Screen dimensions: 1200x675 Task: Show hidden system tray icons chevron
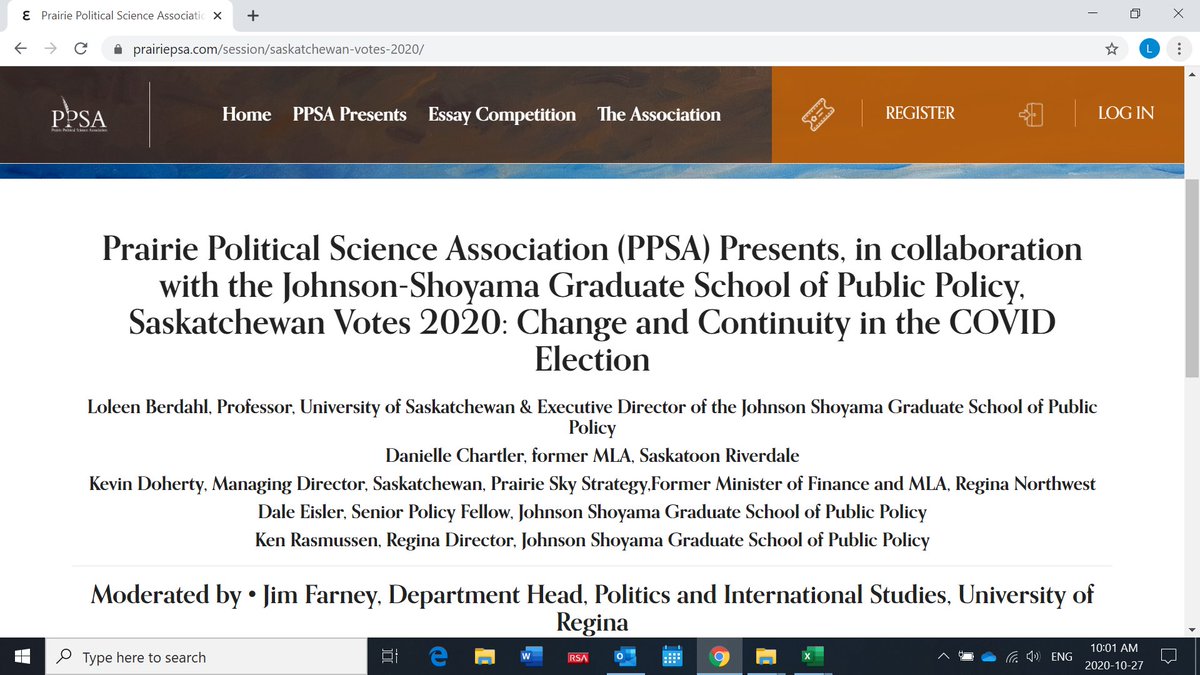click(943, 657)
